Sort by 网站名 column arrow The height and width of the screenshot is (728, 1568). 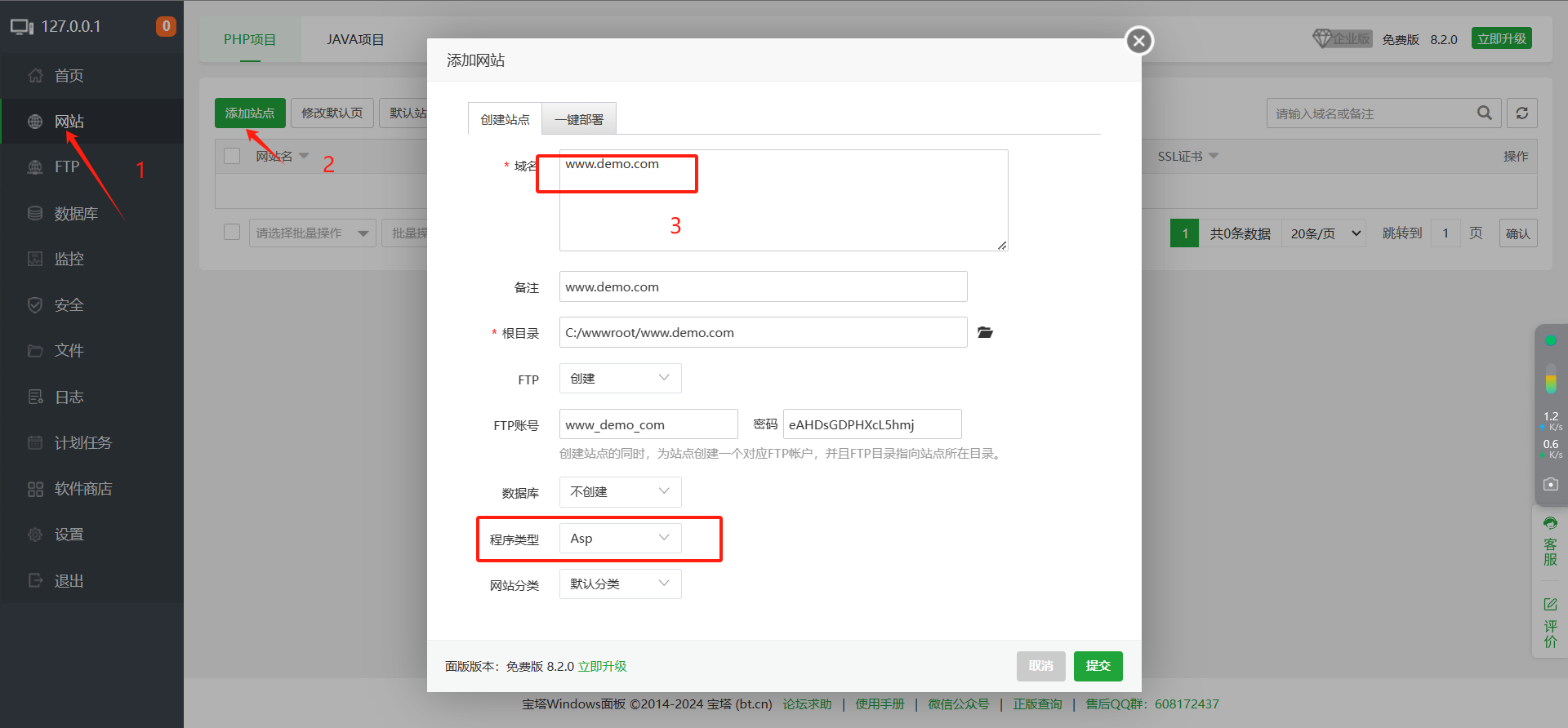[x=304, y=156]
